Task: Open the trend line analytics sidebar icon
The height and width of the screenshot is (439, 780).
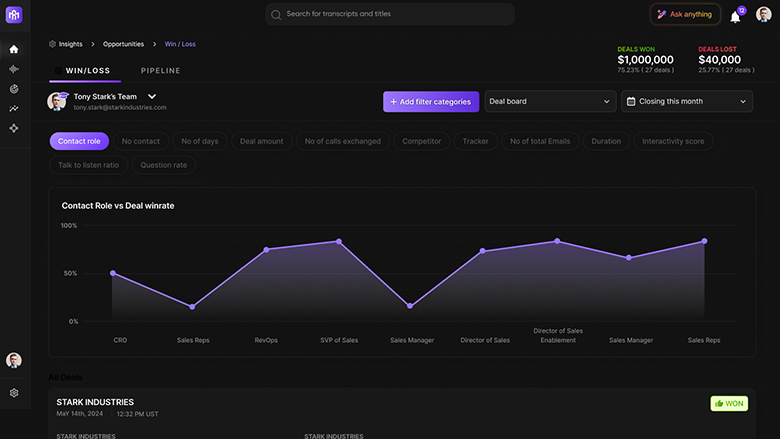Action: pyautogui.click(x=14, y=108)
